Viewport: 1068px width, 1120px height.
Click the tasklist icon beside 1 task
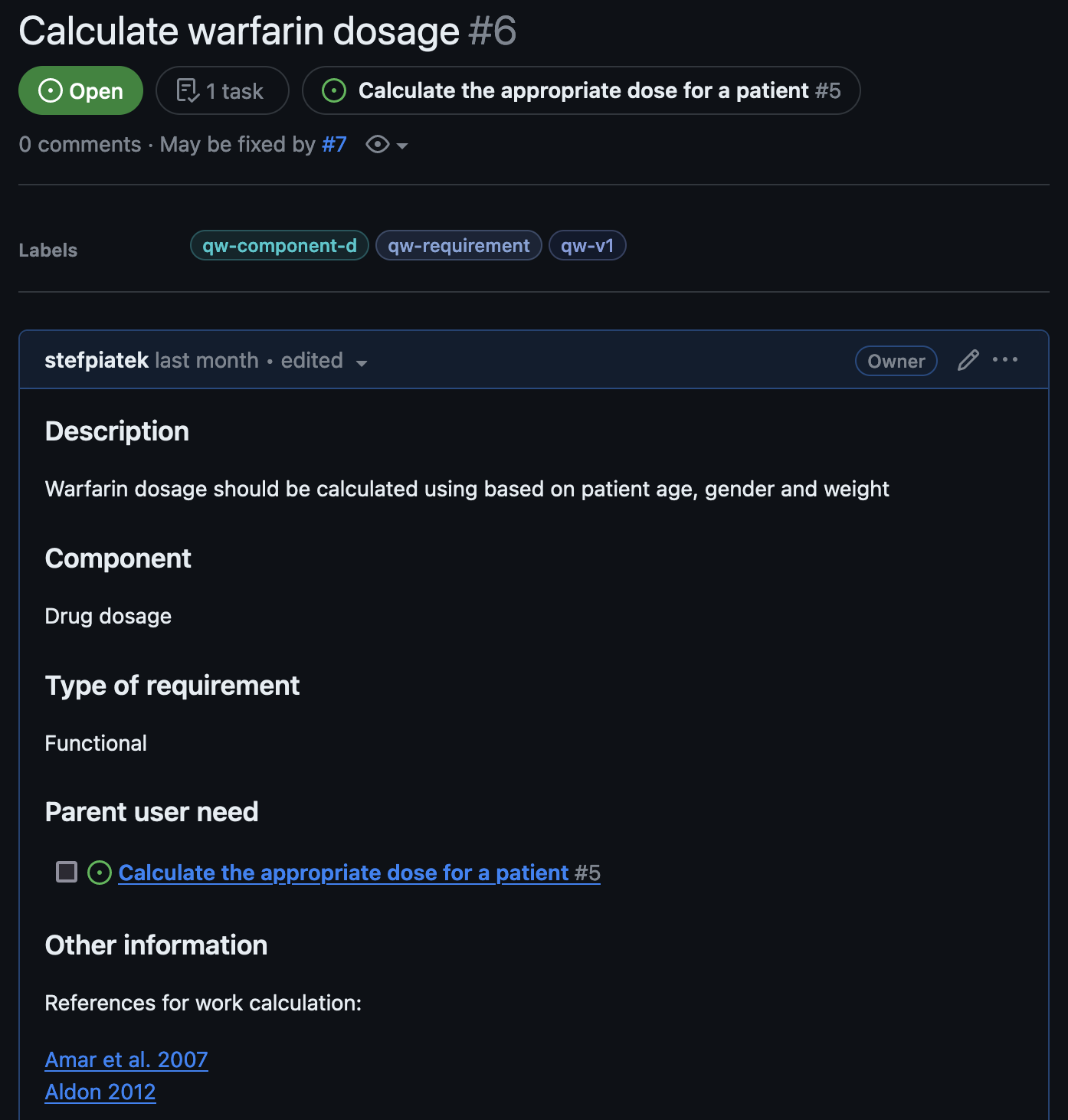pyautogui.click(x=188, y=90)
